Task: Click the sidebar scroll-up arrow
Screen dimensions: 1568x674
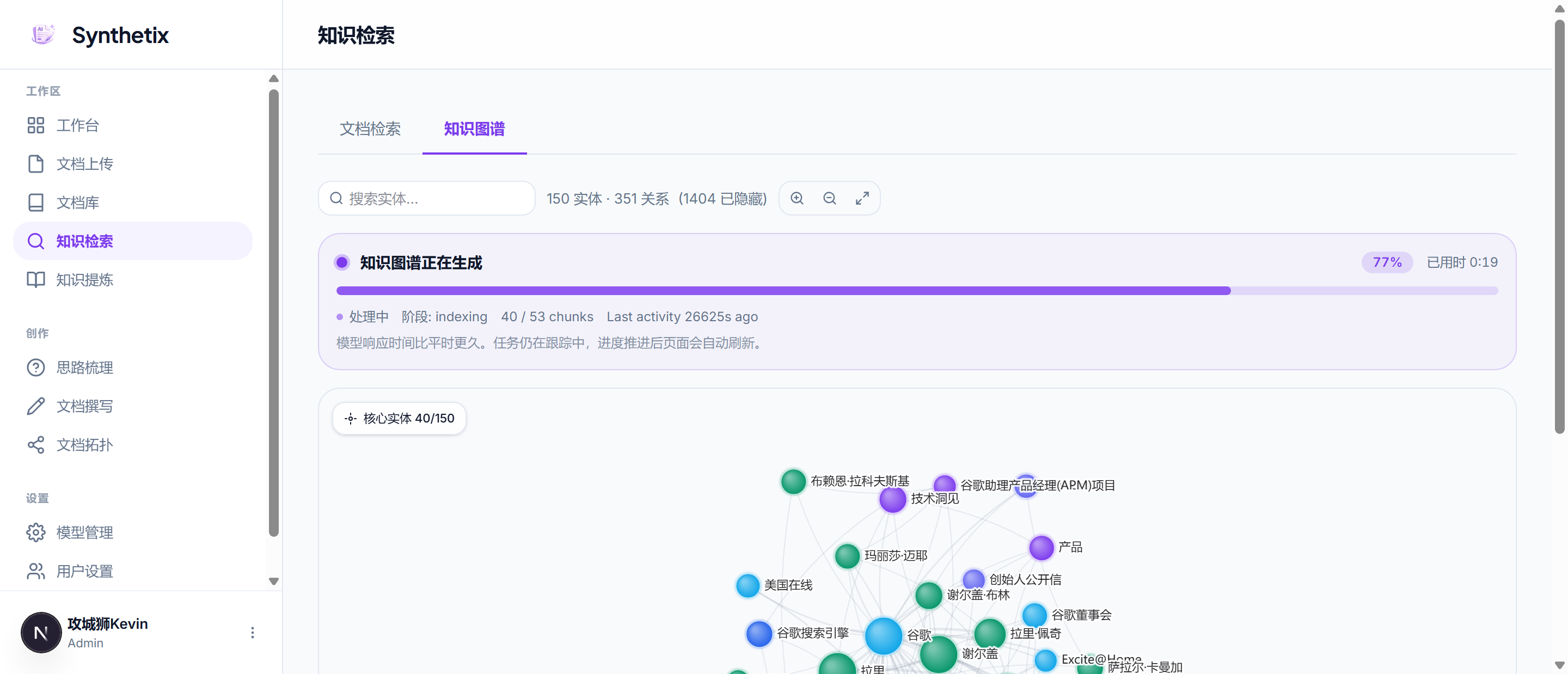Action: (x=274, y=78)
